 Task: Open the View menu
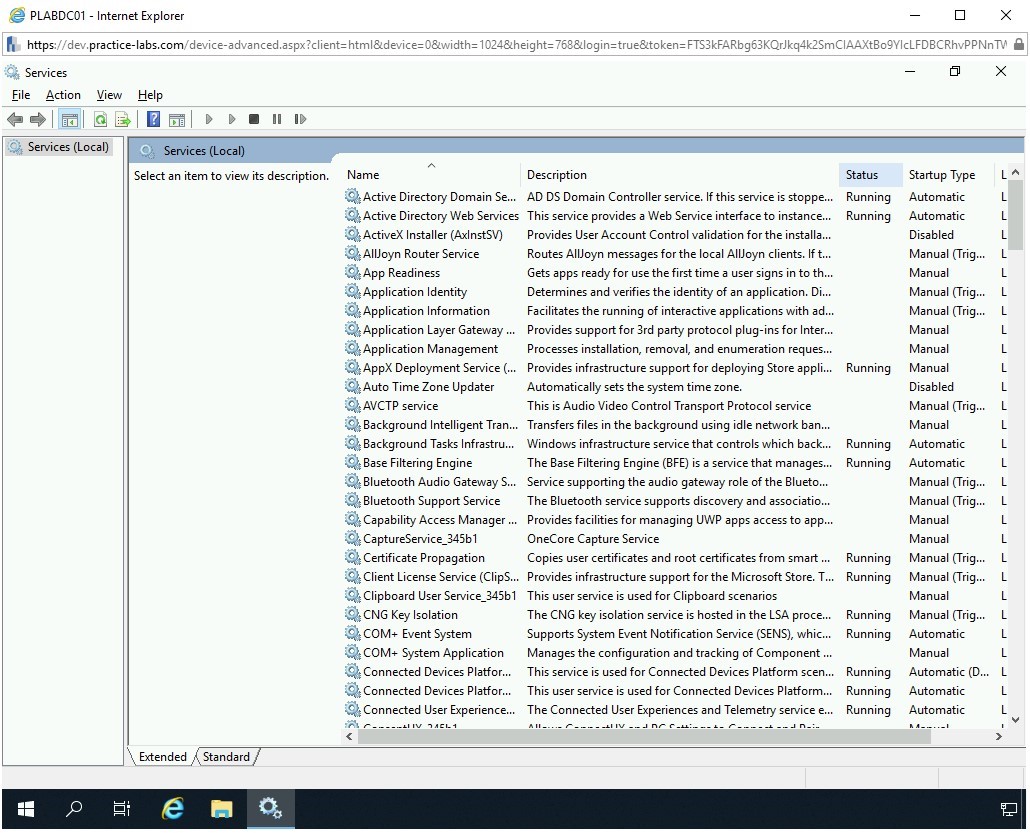click(109, 95)
